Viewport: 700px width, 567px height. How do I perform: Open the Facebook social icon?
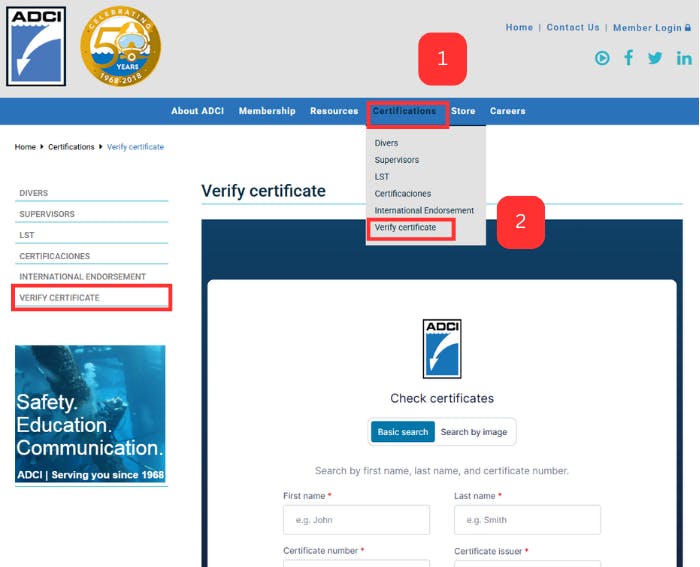[629, 58]
